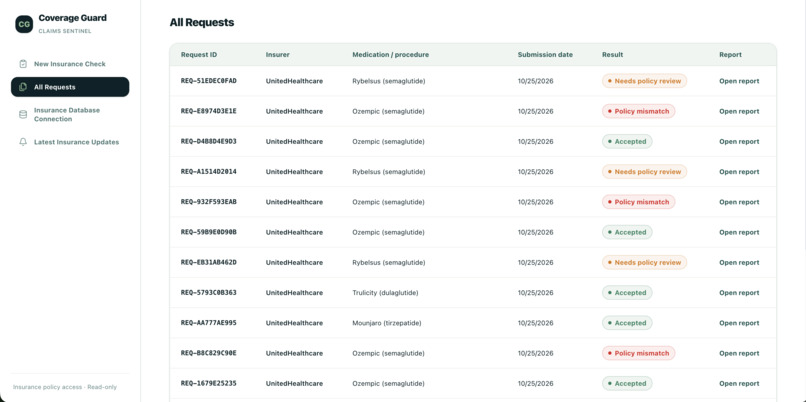Click the CLAIMS SENTINEL subtitle

tap(65, 31)
